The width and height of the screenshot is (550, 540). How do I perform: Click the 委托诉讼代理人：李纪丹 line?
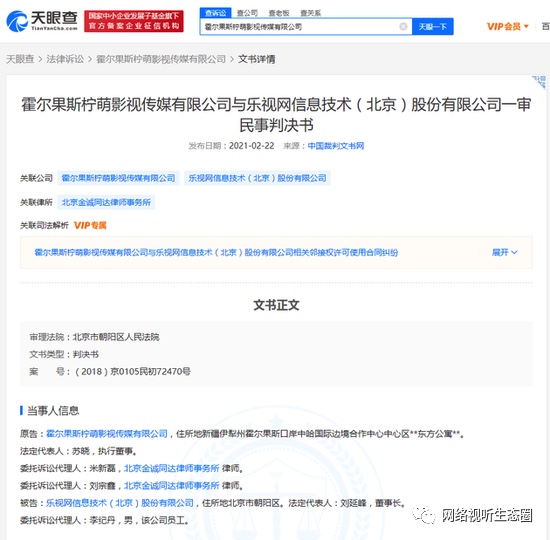(104, 520)
